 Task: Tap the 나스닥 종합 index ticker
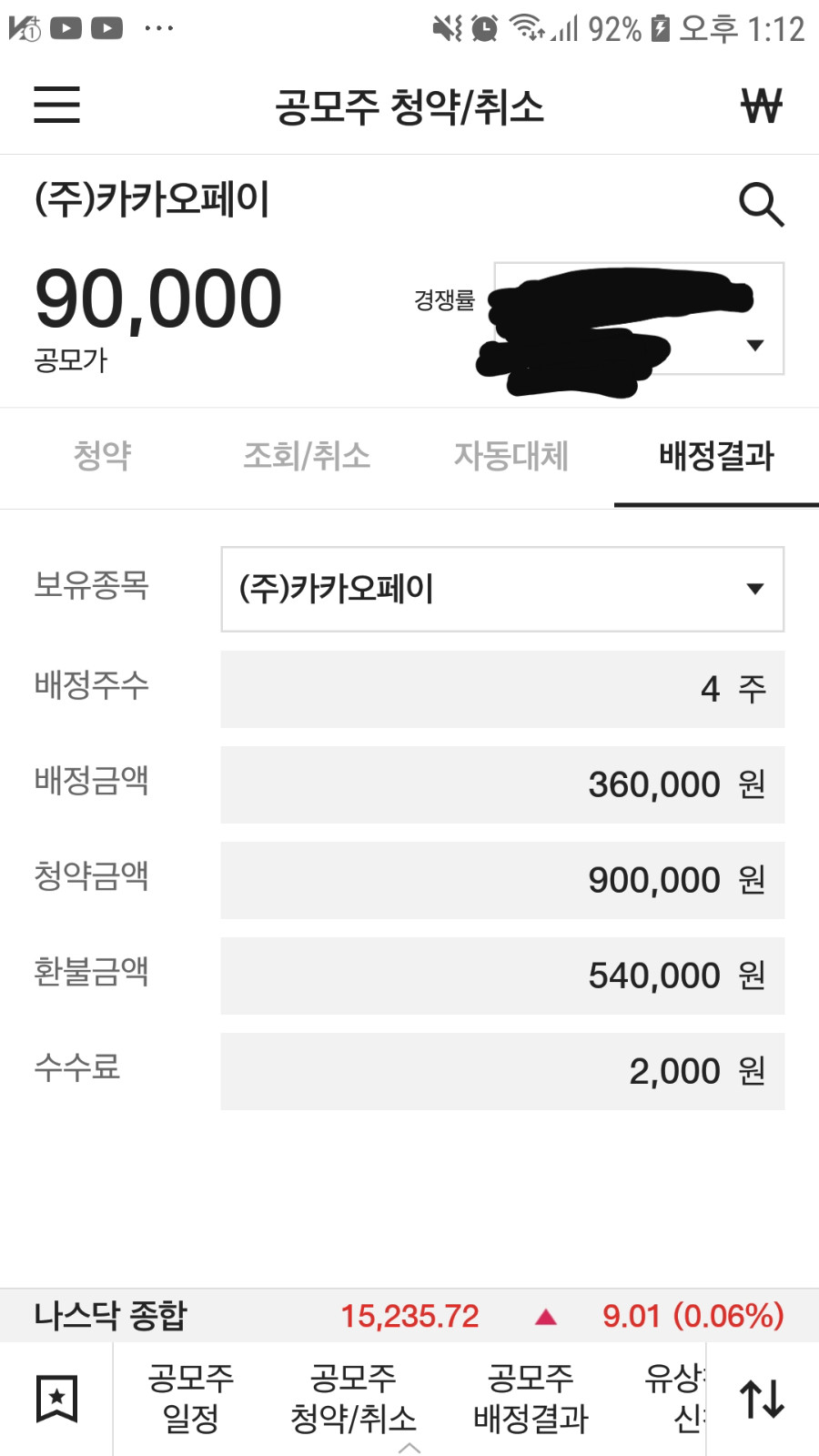[x=409, y=1316]
